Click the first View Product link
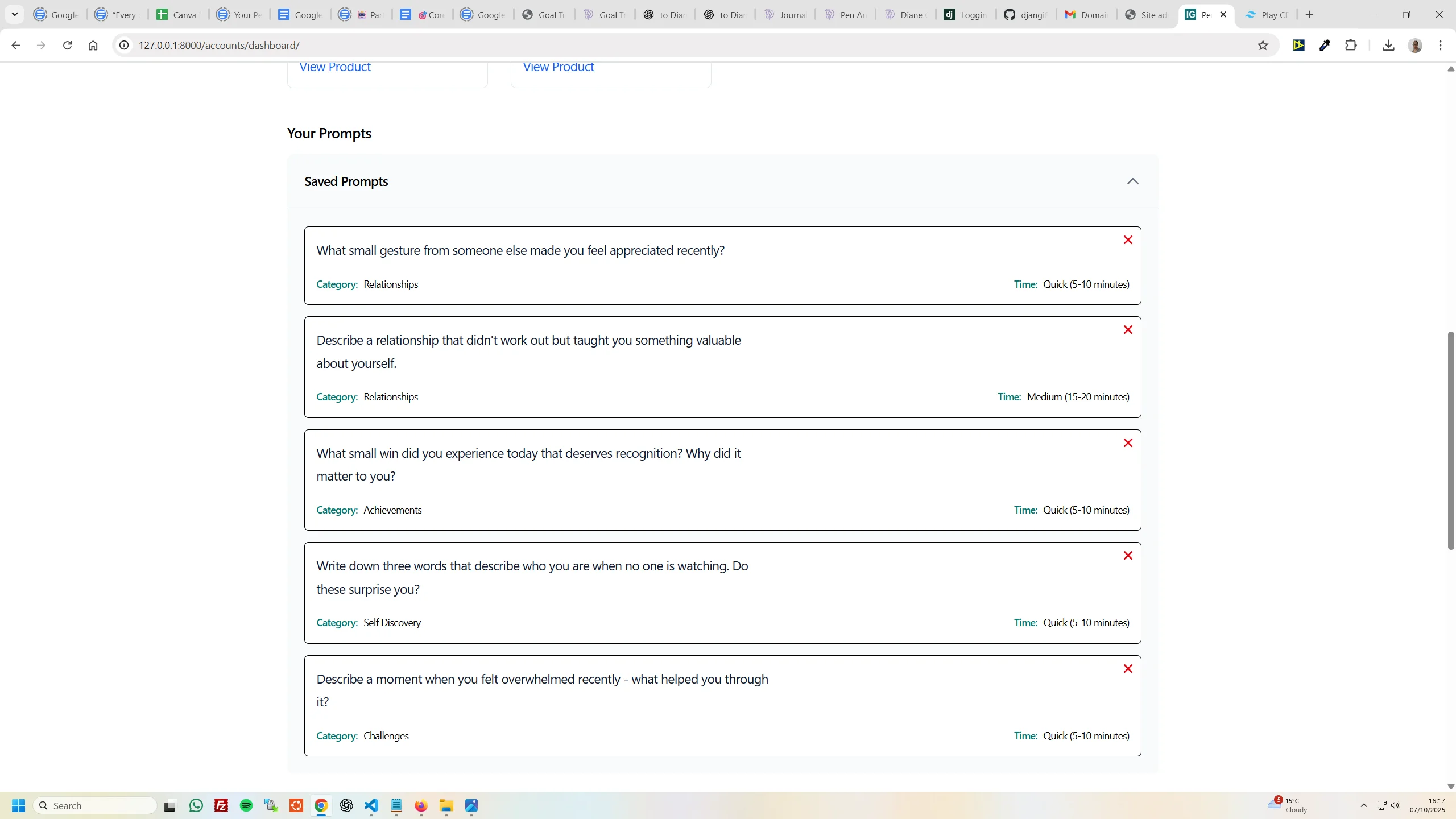The width and height of the screenshot is (1456, 819). (x=334, y=67)
